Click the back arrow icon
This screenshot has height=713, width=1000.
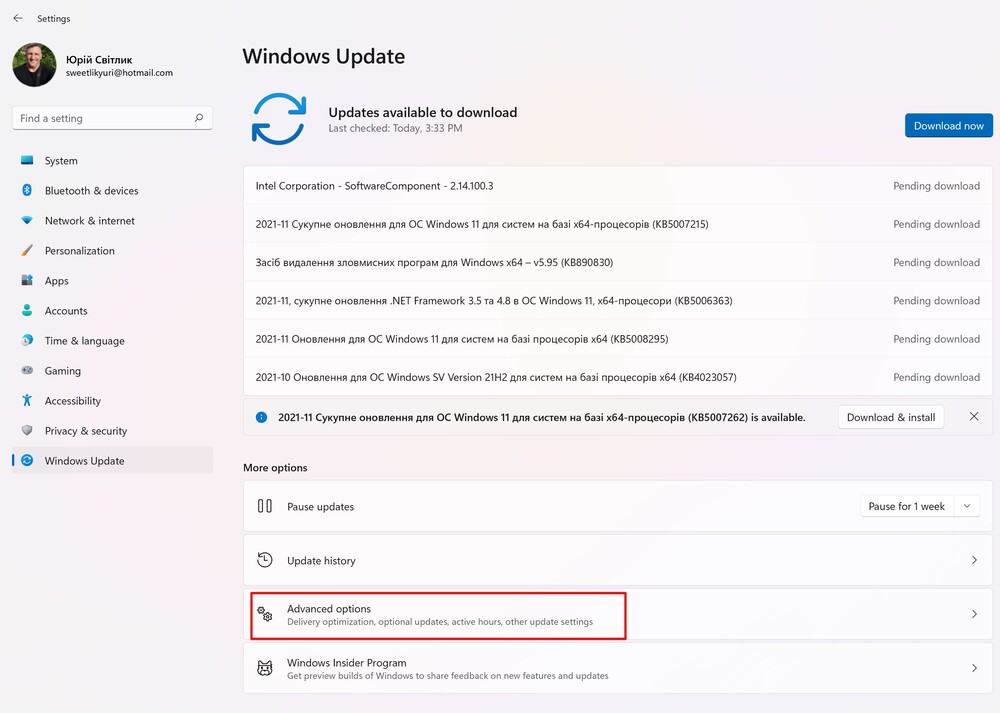18,18
